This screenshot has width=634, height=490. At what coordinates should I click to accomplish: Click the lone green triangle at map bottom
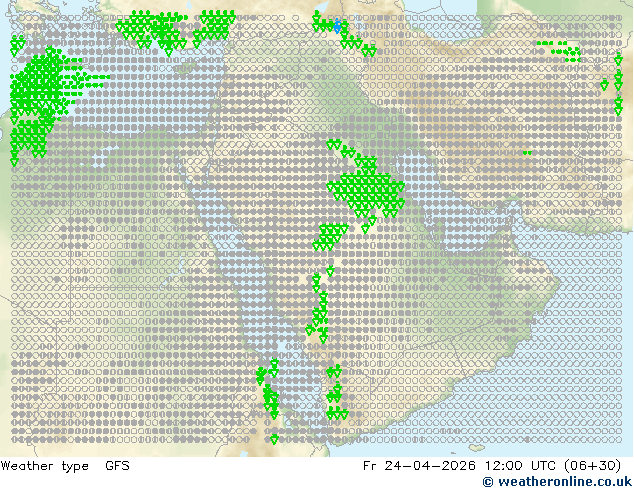(274, 439)
